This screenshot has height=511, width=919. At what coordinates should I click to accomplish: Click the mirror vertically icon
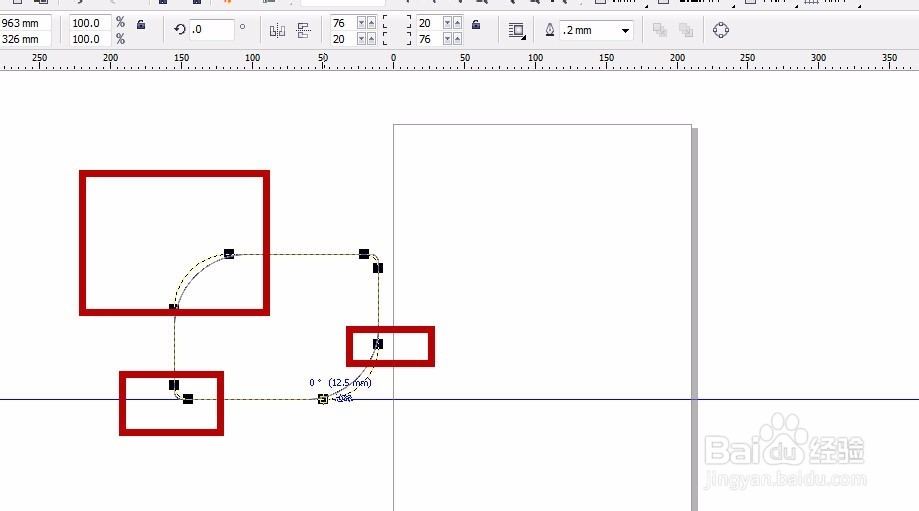click(x=304, y=30)
